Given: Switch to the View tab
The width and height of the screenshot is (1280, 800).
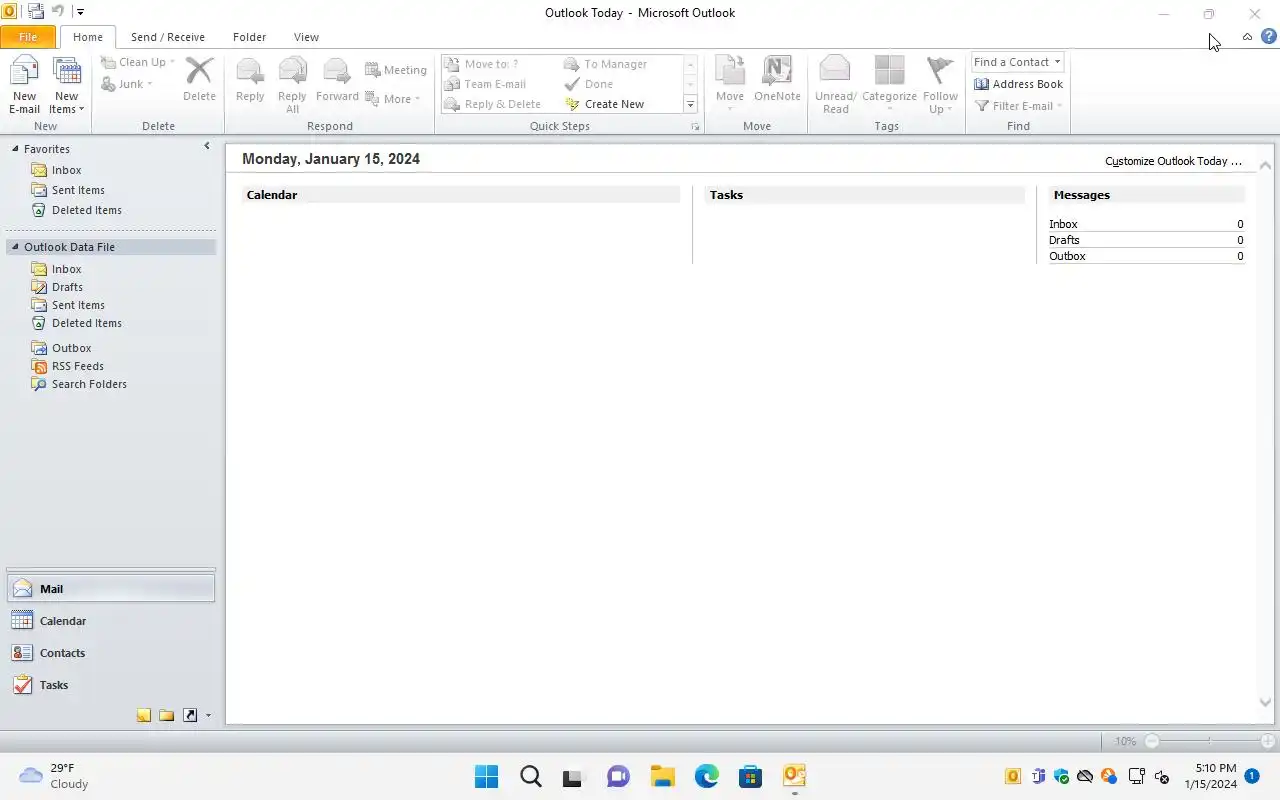Looking at the screenshot, I should [306, 37].
